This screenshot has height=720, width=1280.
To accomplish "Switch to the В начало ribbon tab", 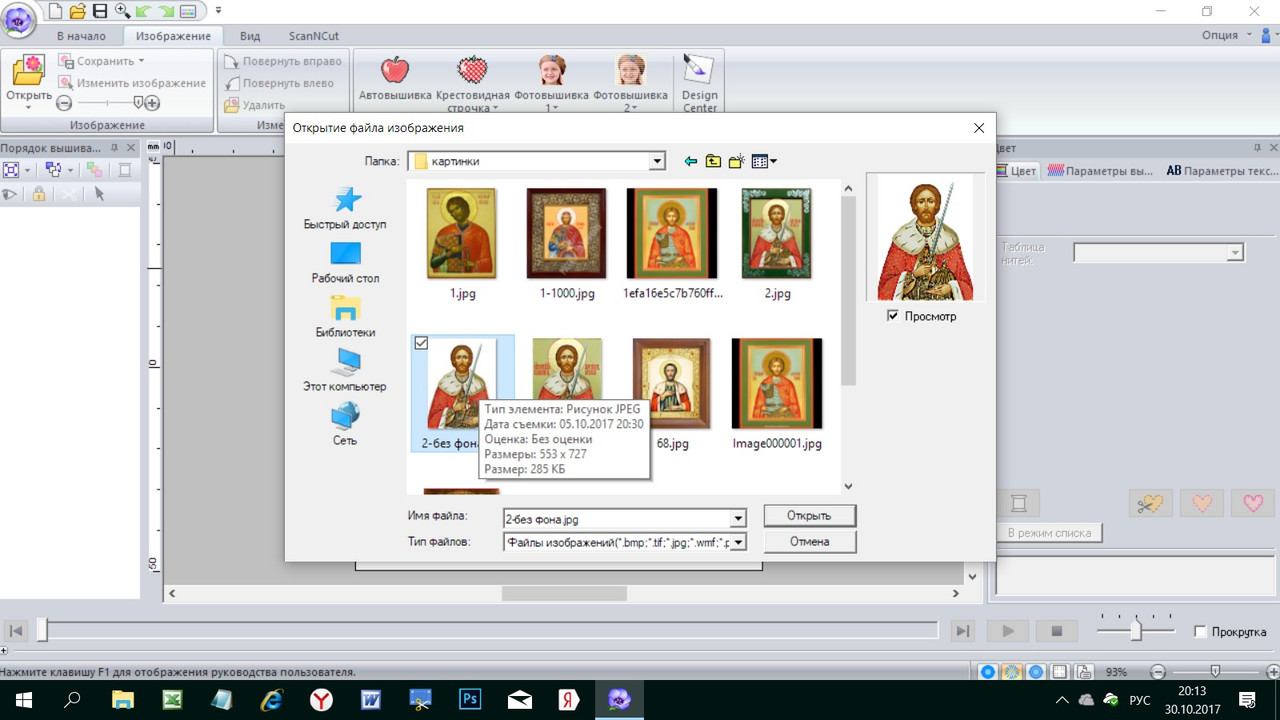I will pyautogui.click(x=81, y=36).
